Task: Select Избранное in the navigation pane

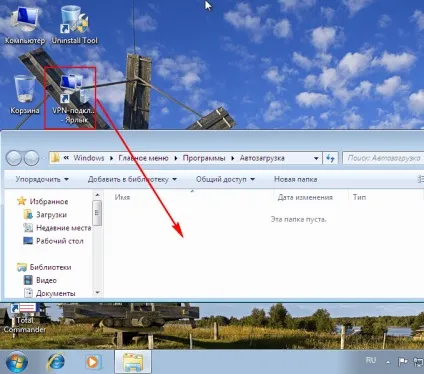Action: [x=43, y=201]
